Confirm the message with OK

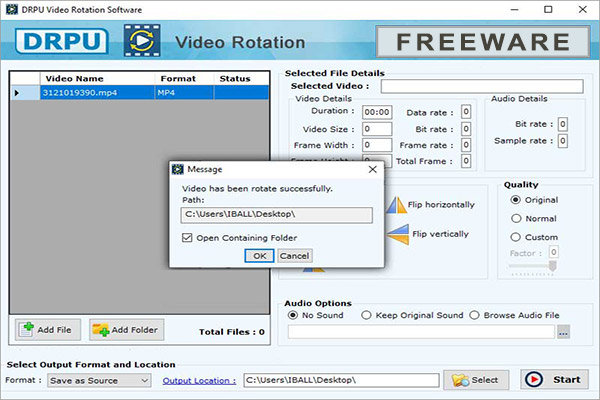(x=259, y=256)
